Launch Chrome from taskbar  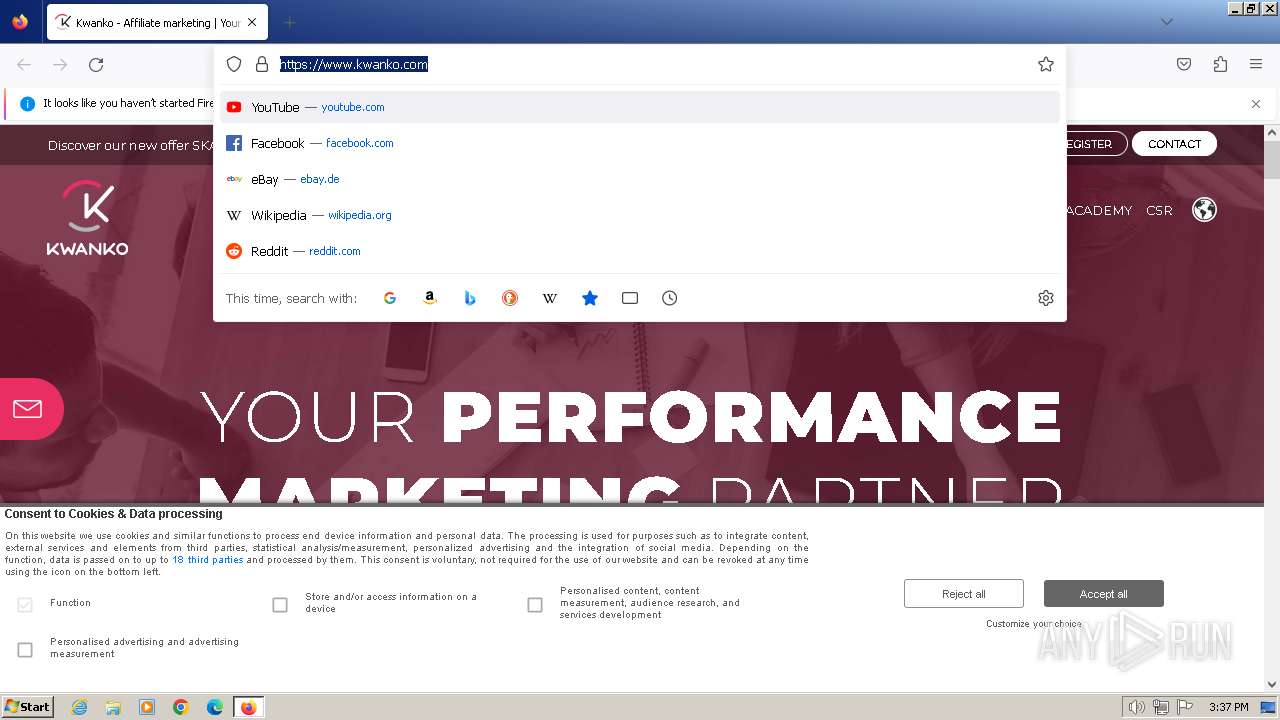click(181, 707)
